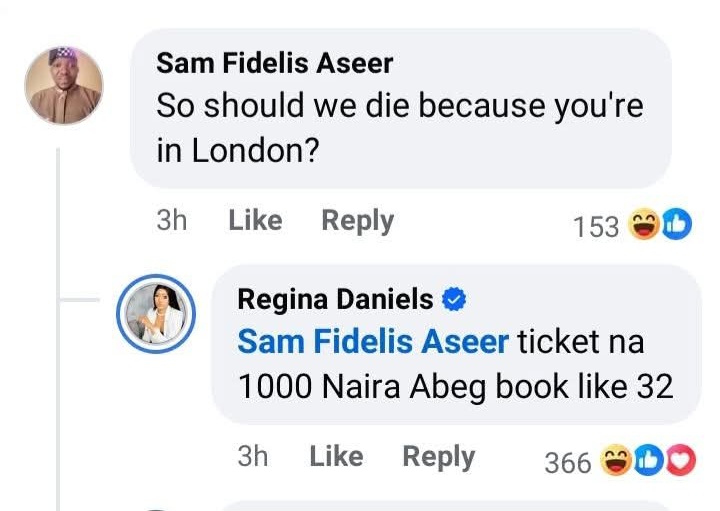The image size is (720, 511).
Task: Like Regina Daniels' reply
Action: click(336, 457)
